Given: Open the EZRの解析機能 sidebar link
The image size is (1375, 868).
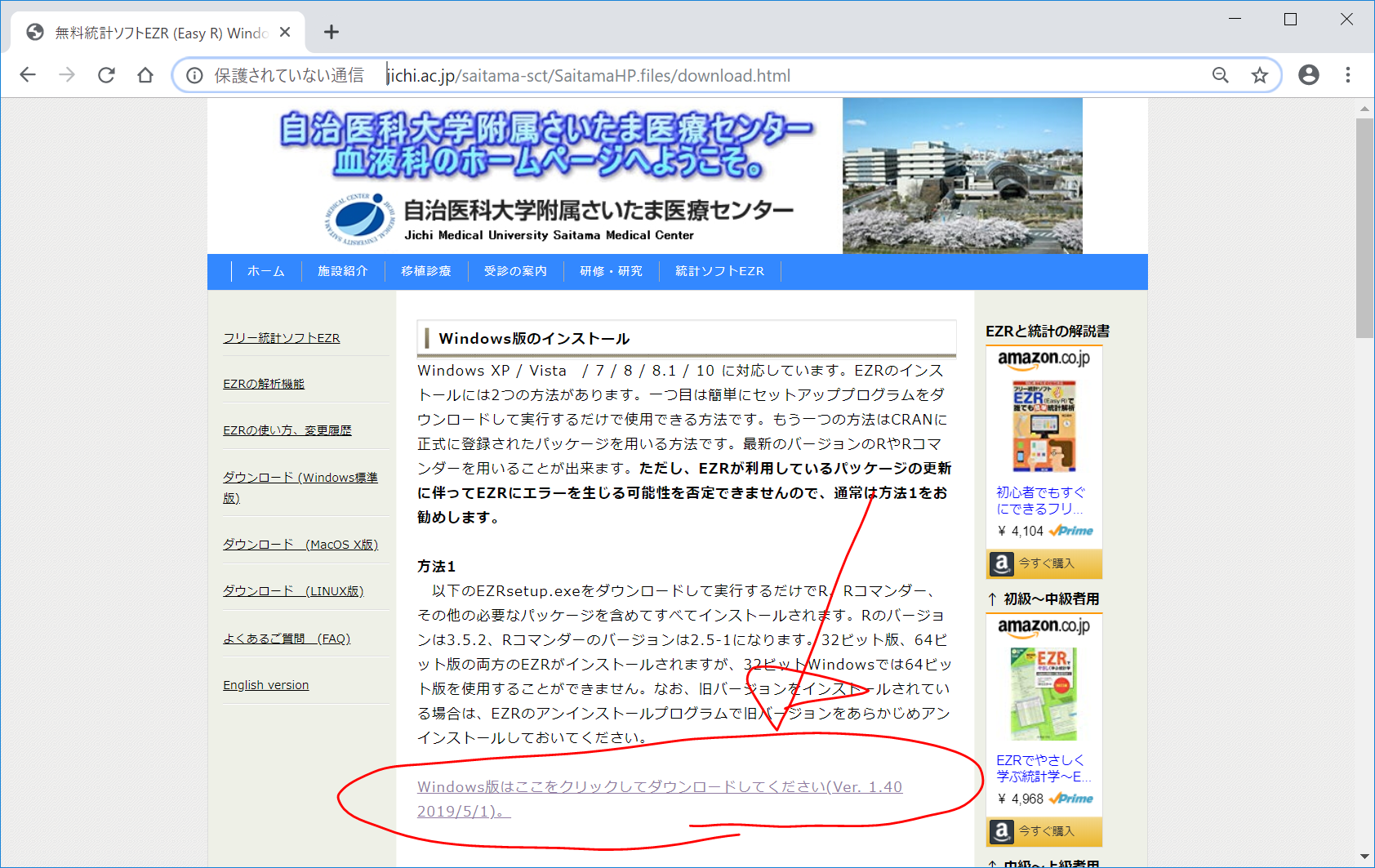Looking at the screenshot, I should pos(264,384).
